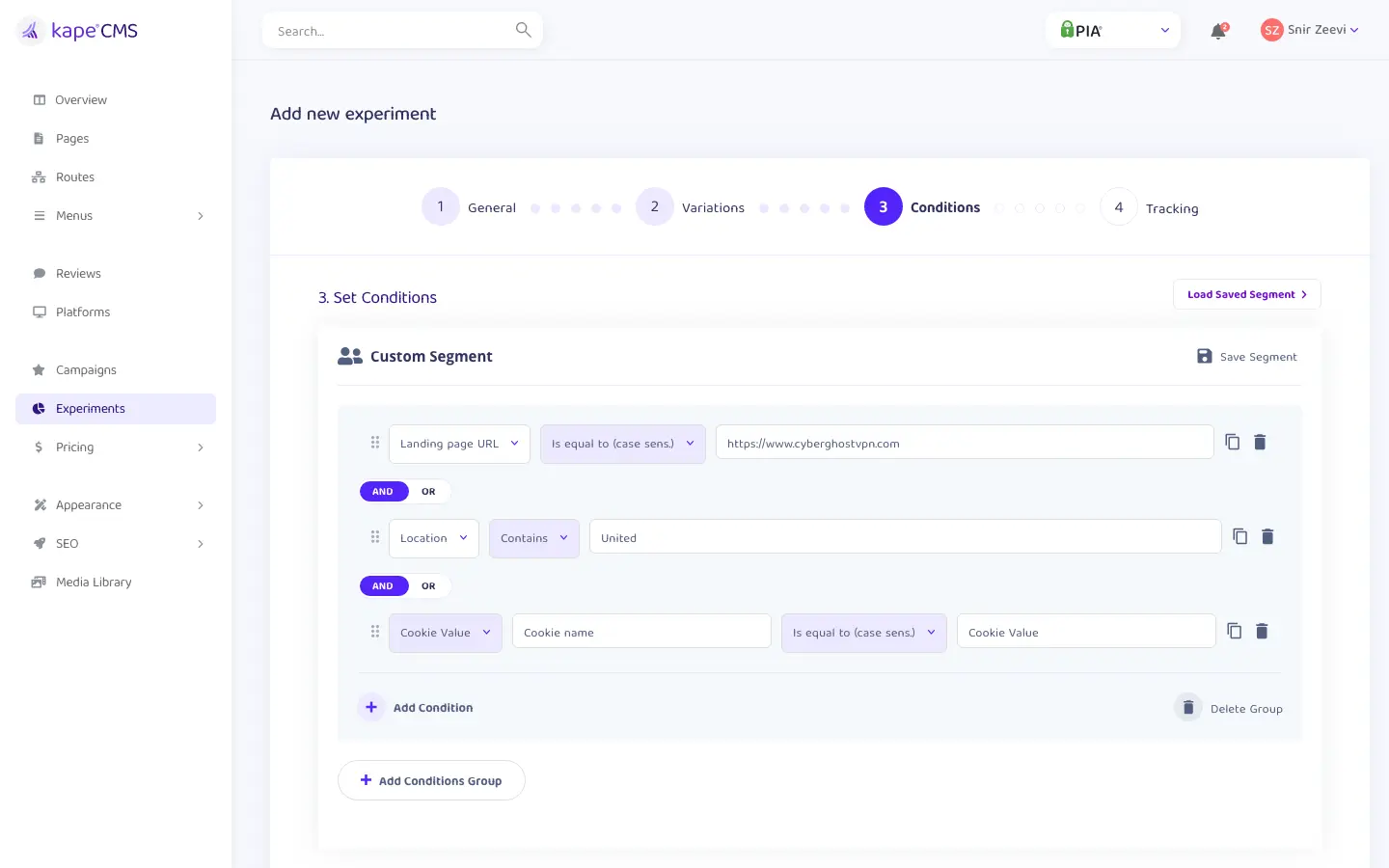Select AND after the Location row
This screenshot has width=1389, height=868.
[x=383, y=585]
